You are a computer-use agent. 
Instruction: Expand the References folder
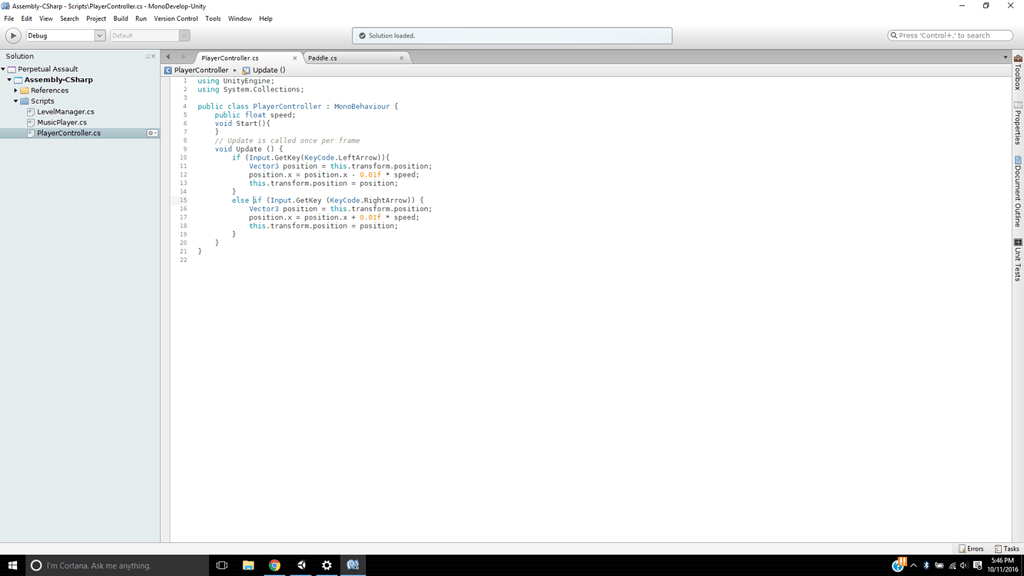click(x=16, y=90)
